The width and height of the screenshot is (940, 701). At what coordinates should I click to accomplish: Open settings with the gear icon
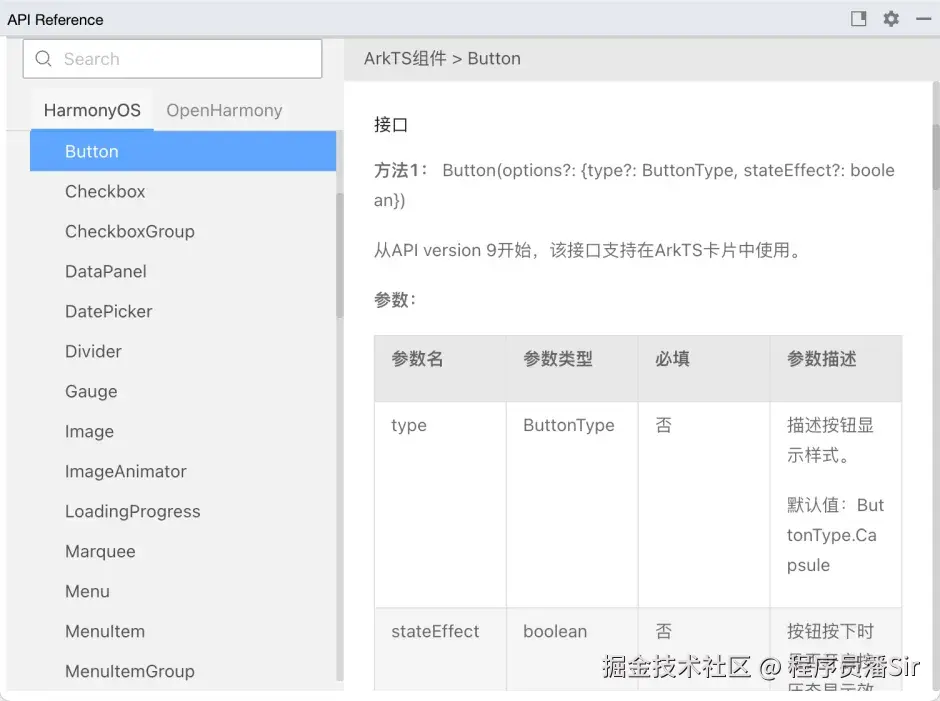pyautogui.click(x=891, y=19)
